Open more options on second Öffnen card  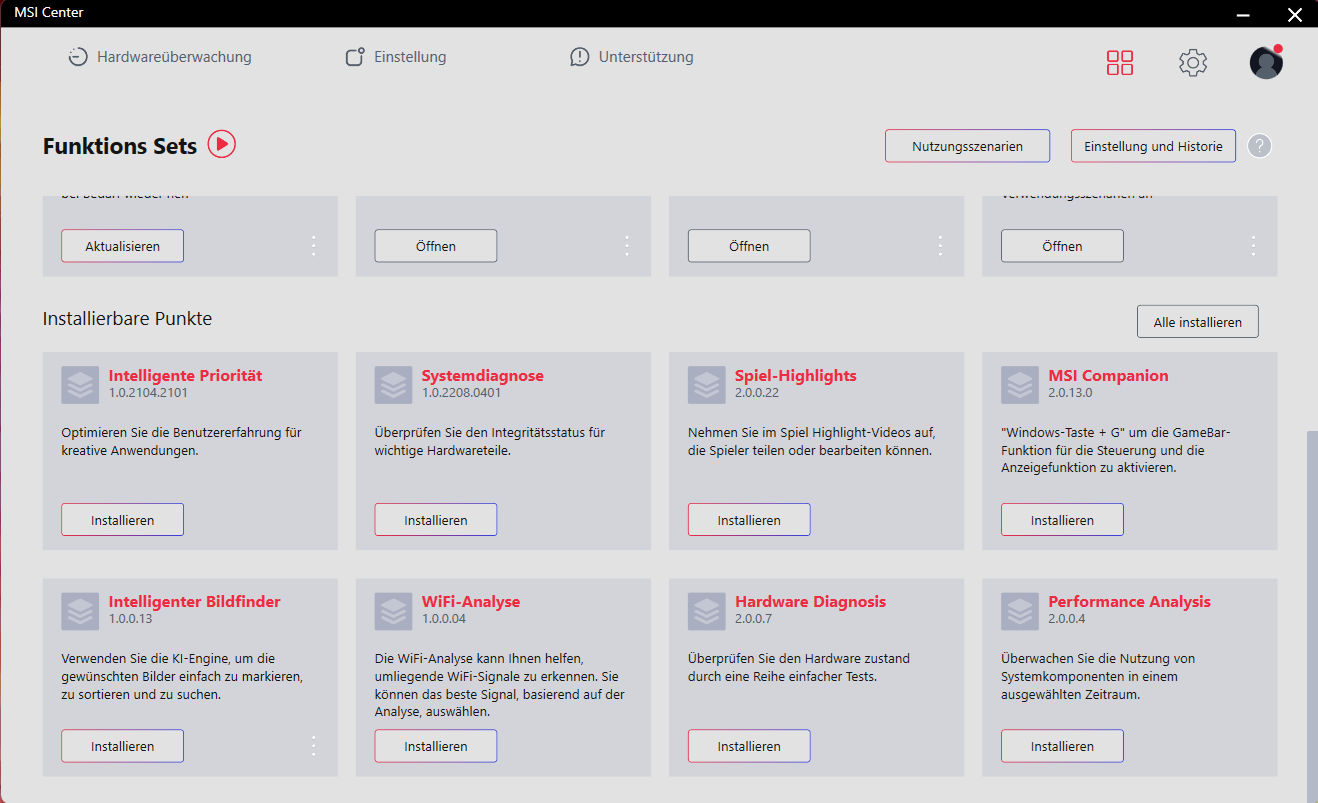click(626, 246)
